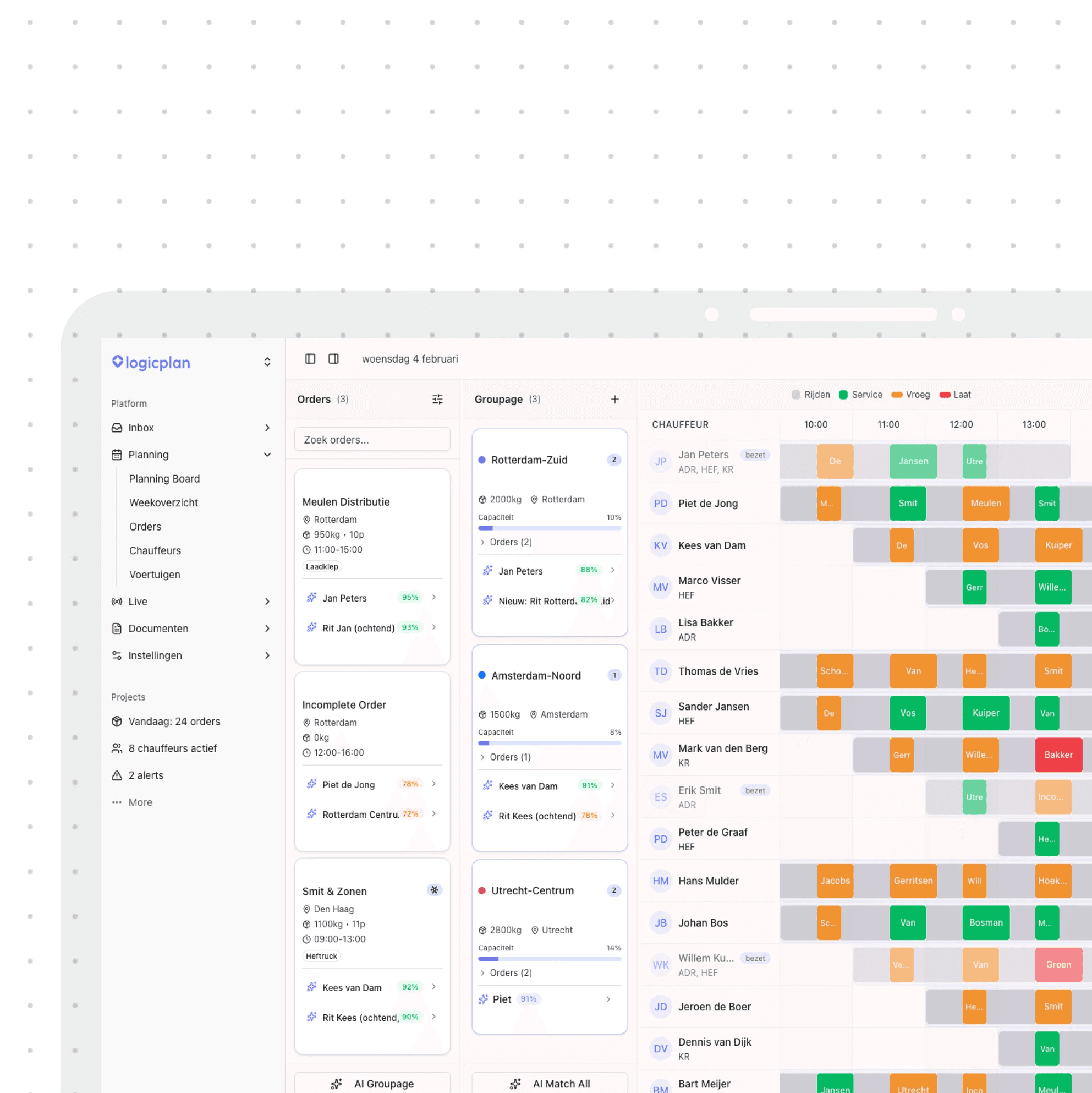
Task: Click the Utrecht-Centrum capacity progress bar
Action: click(549, 959)
